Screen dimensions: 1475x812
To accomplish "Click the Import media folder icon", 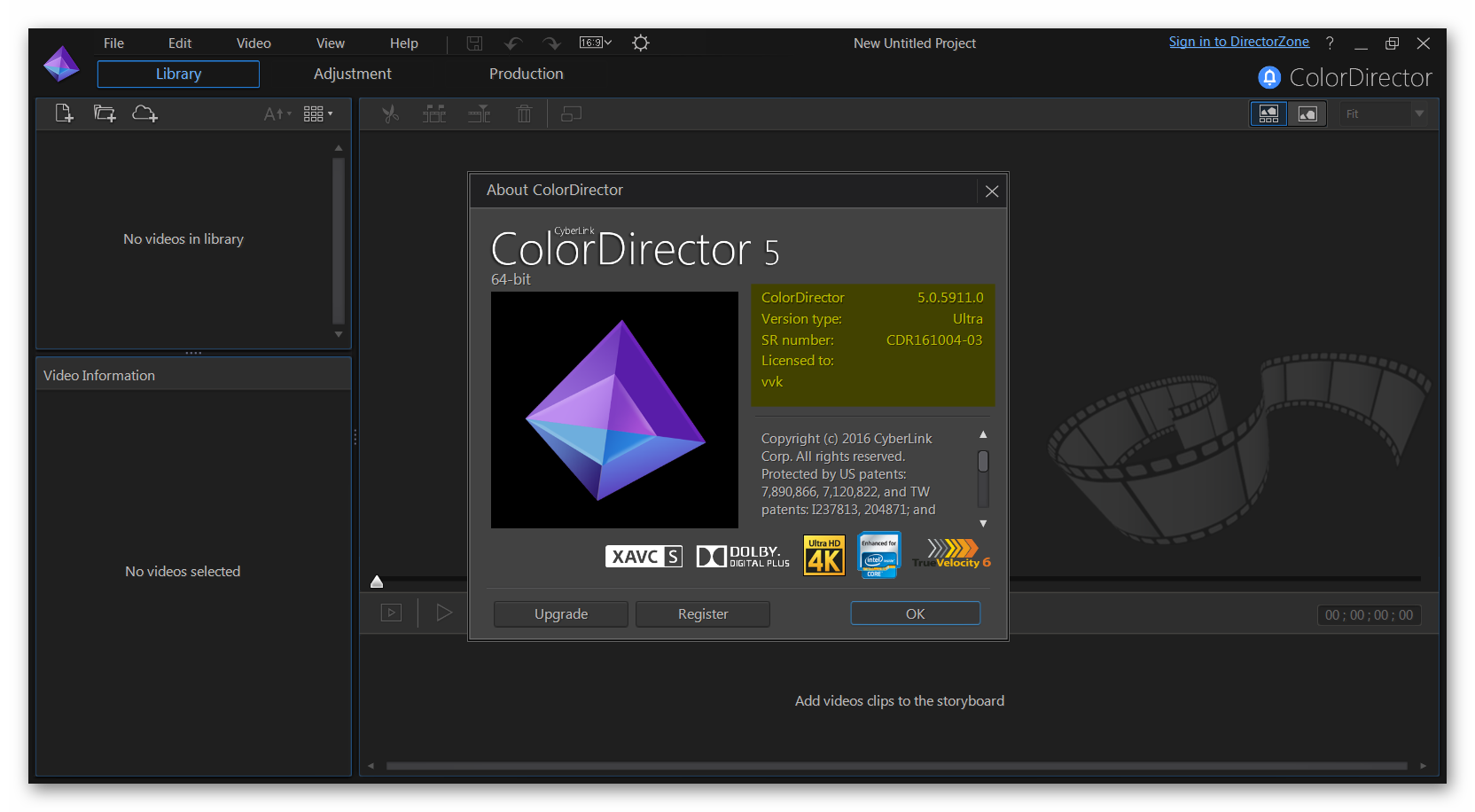I will (x=105, y=113).
